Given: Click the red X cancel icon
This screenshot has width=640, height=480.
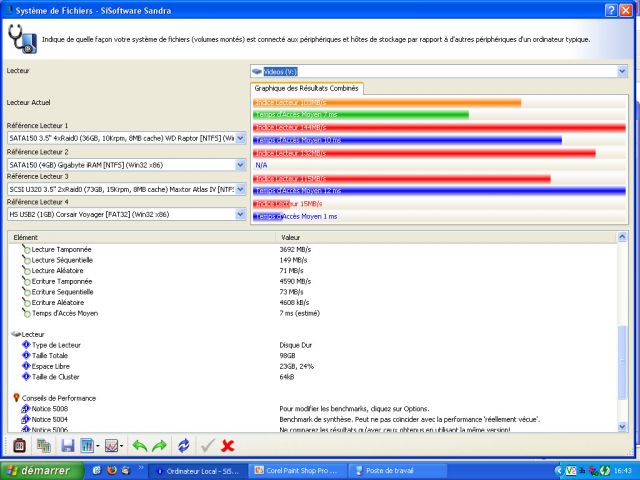Looking at the screenshot, I should (227, 445).
